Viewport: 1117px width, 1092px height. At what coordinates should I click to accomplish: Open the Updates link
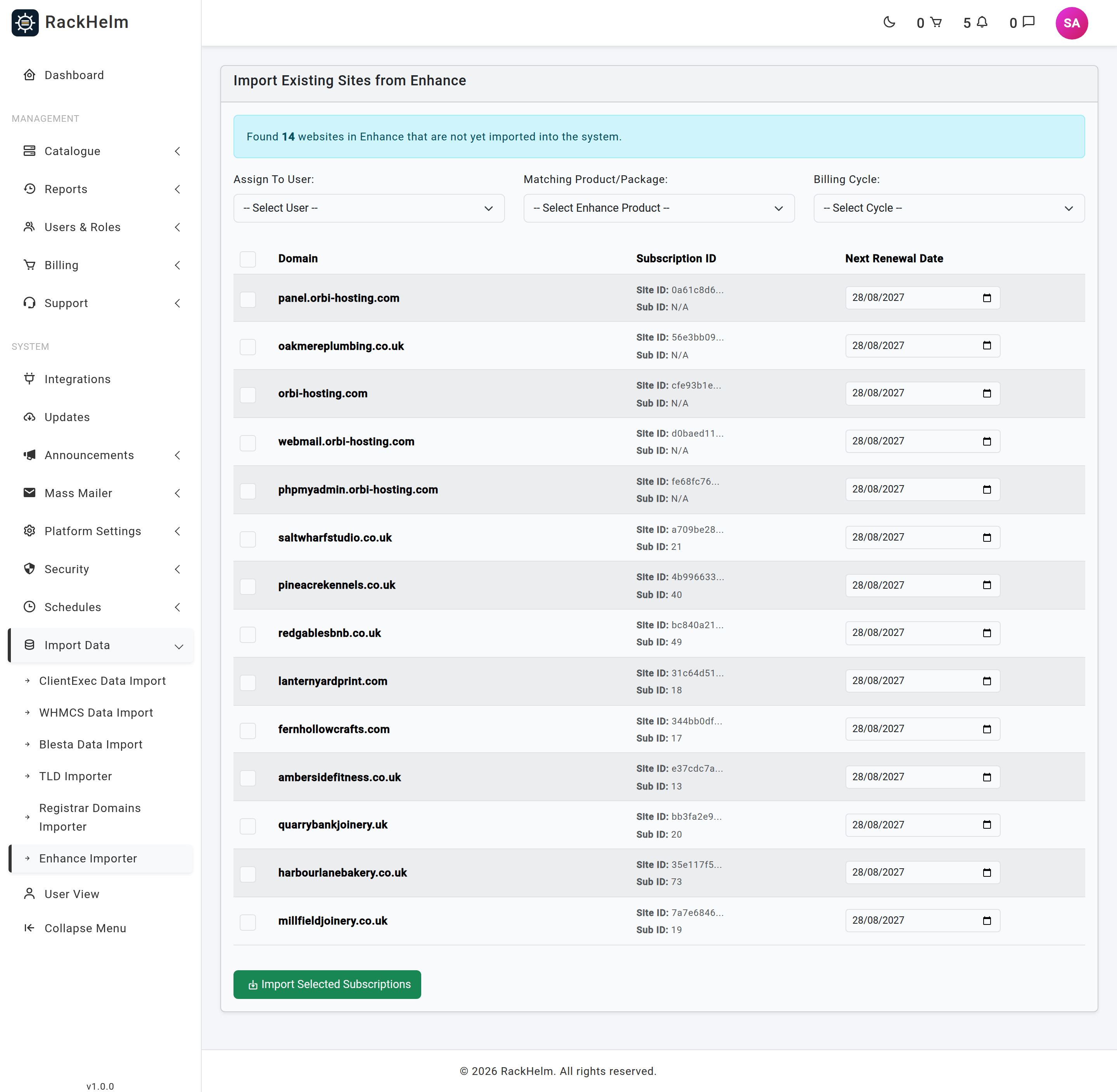pos(67,417)
